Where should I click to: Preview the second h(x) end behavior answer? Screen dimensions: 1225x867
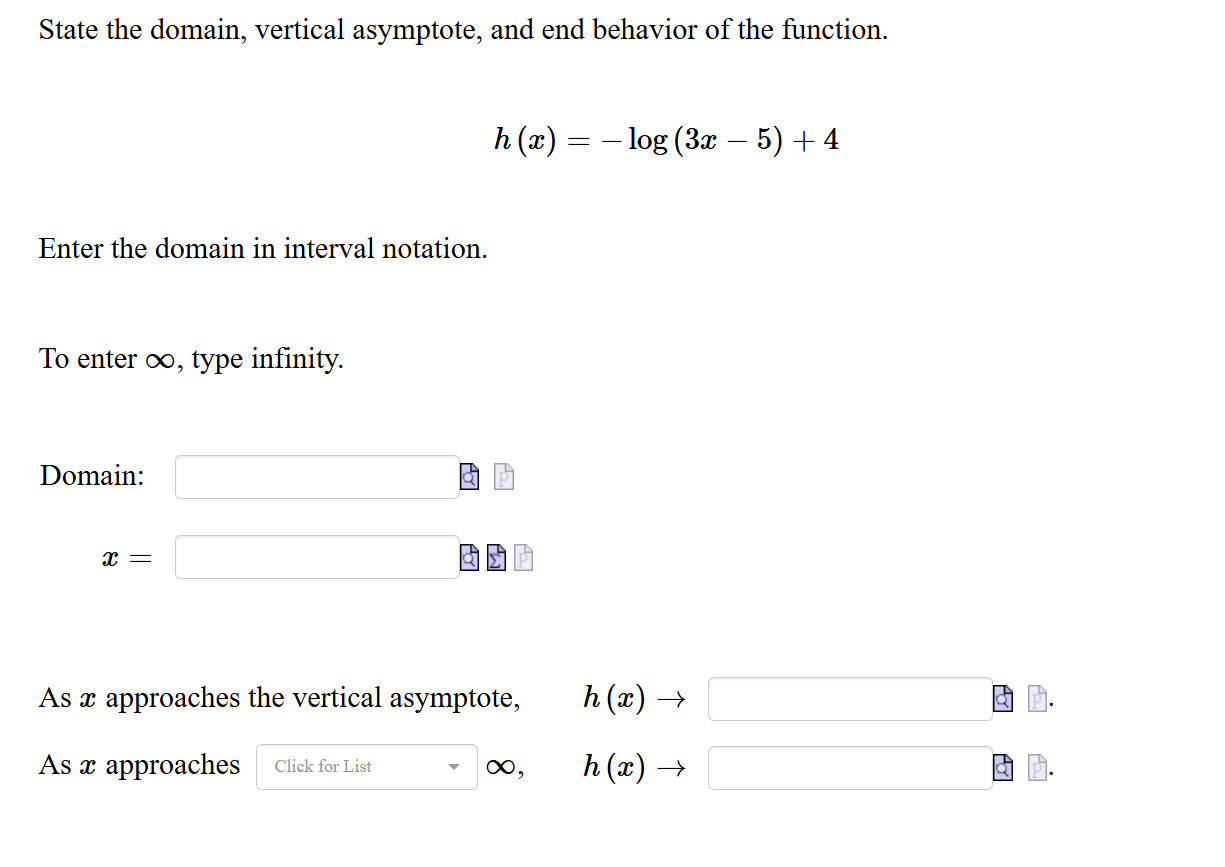click(1002, 767)
